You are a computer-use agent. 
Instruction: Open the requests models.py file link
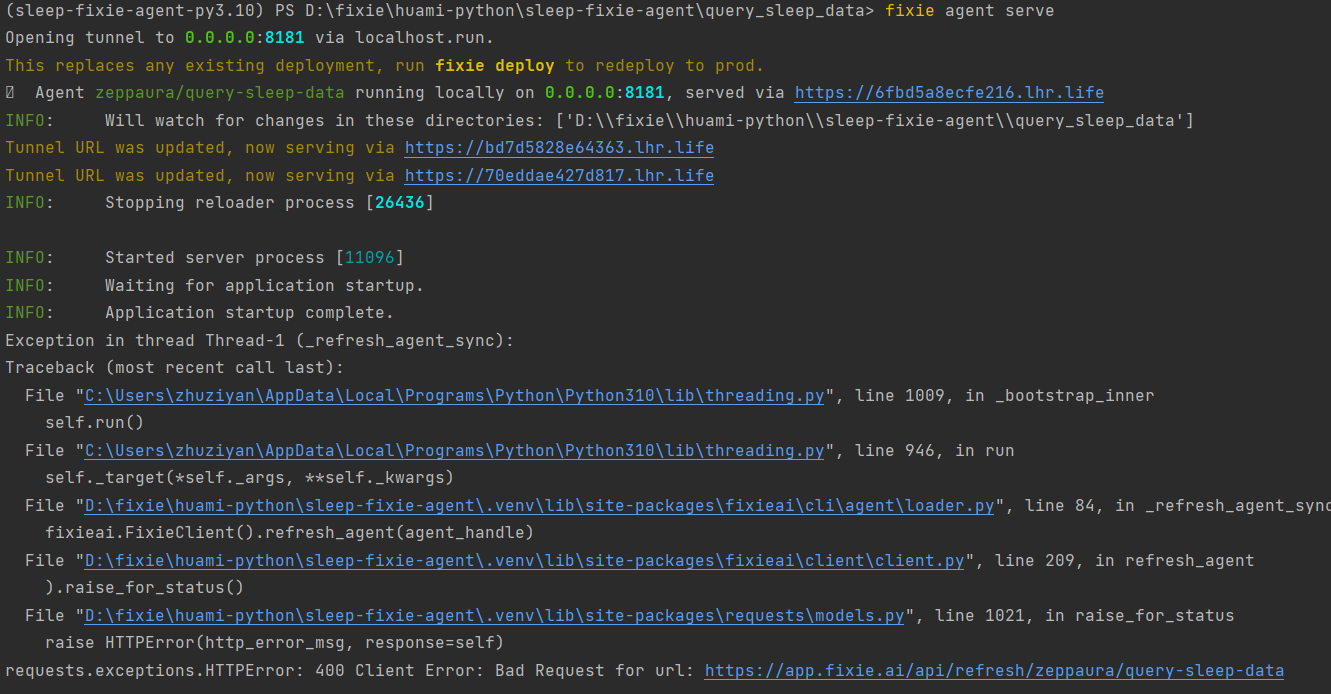coord(495,616)
